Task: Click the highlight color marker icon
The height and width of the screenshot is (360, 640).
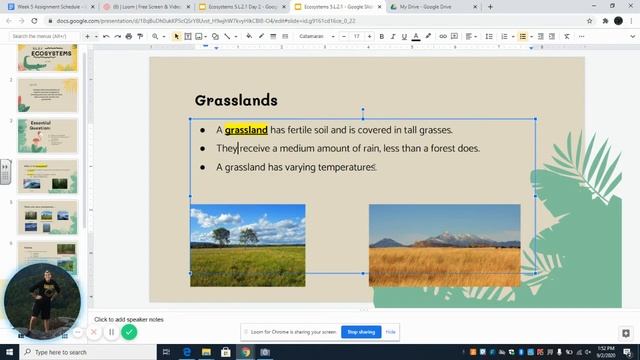Action: (428, 36)
